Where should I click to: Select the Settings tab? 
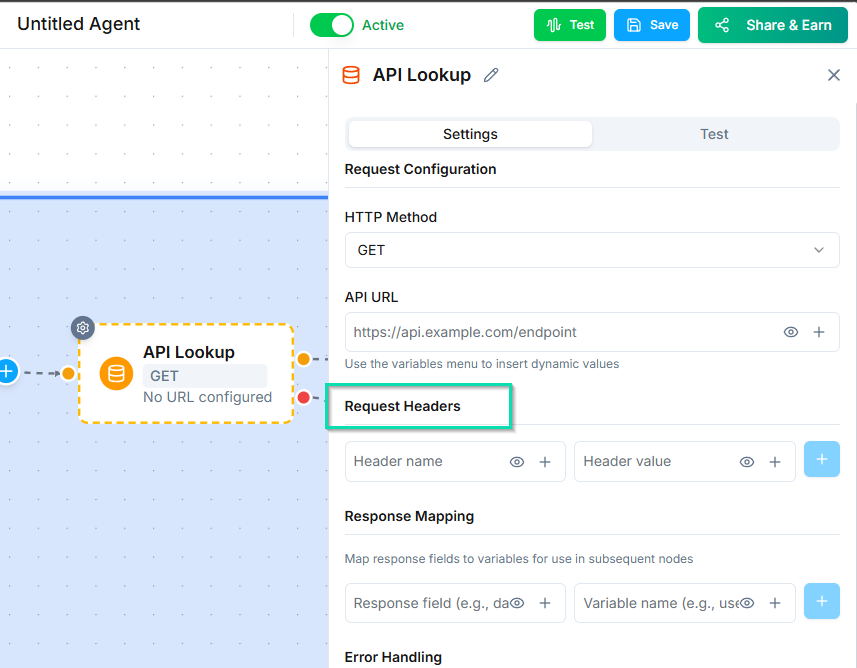point(469,133)
